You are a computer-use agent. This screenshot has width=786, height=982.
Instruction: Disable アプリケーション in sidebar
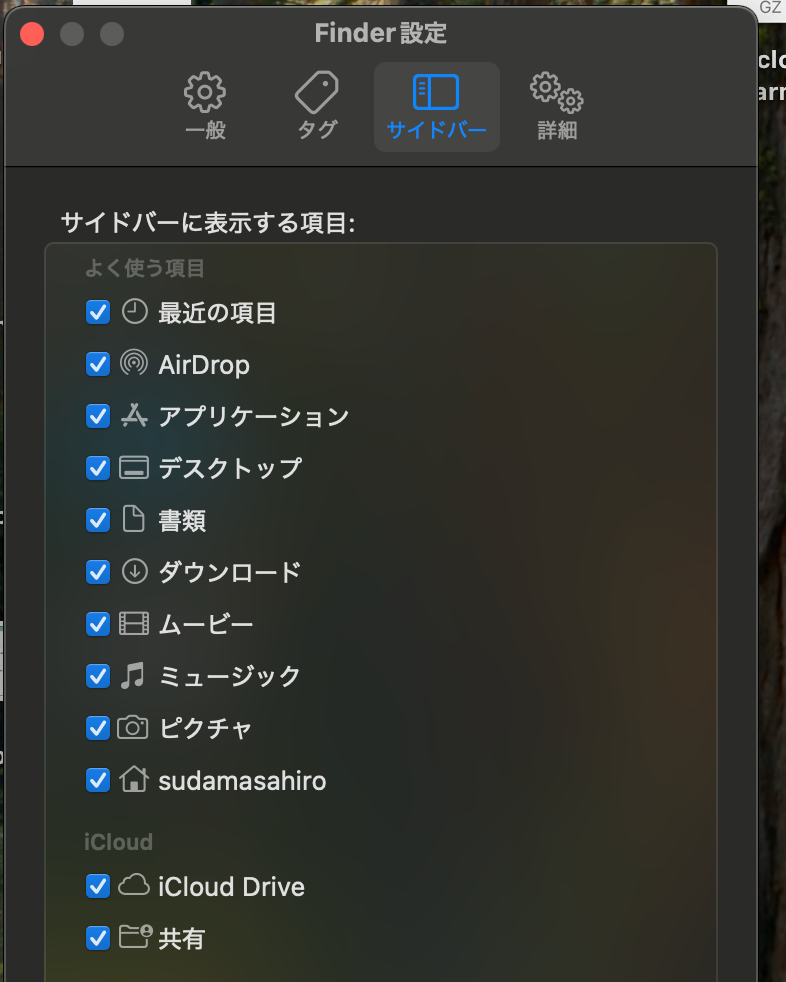tap(98, 416)
